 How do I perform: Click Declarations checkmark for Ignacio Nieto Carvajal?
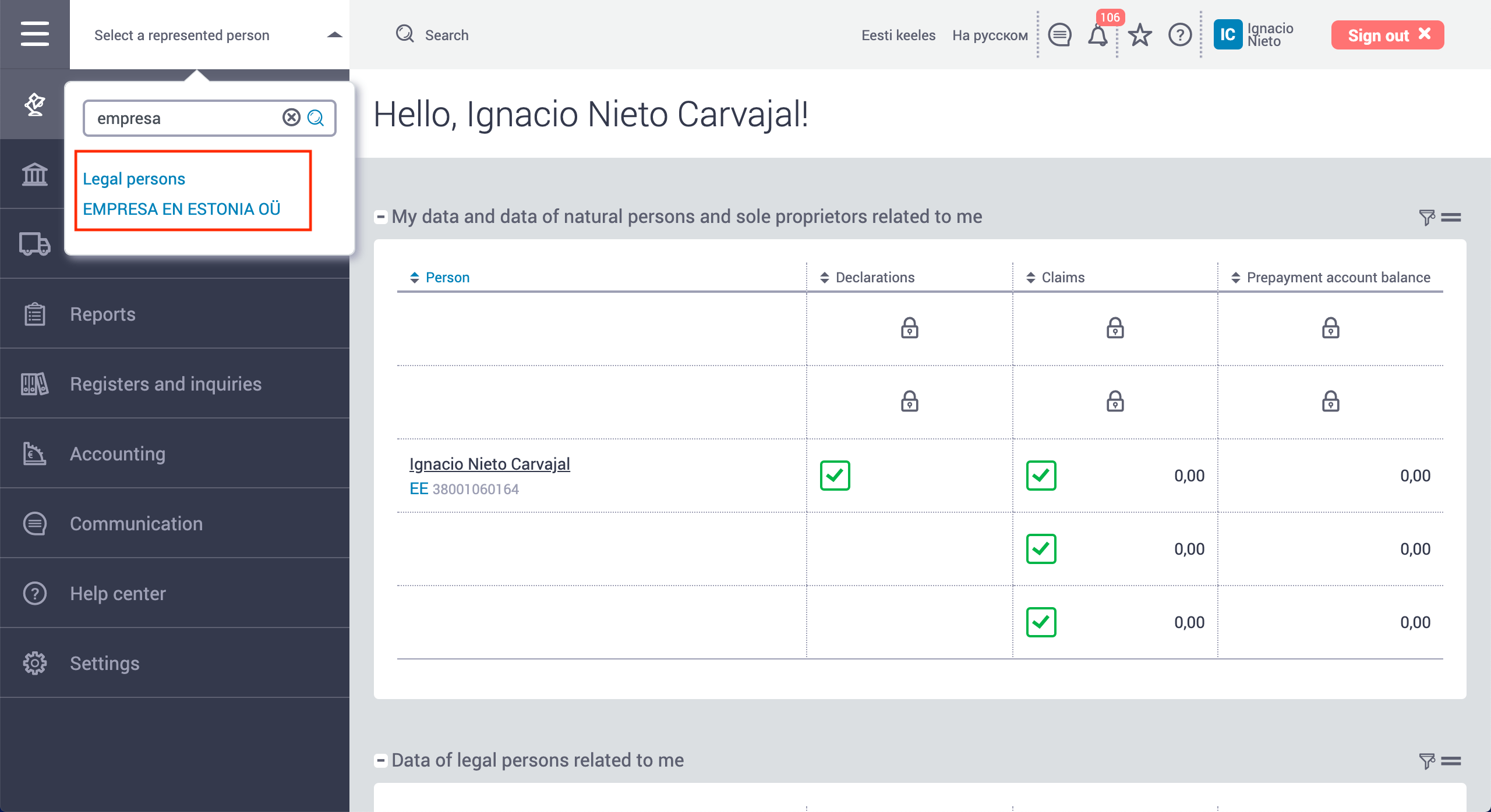[x=835, y=476]
